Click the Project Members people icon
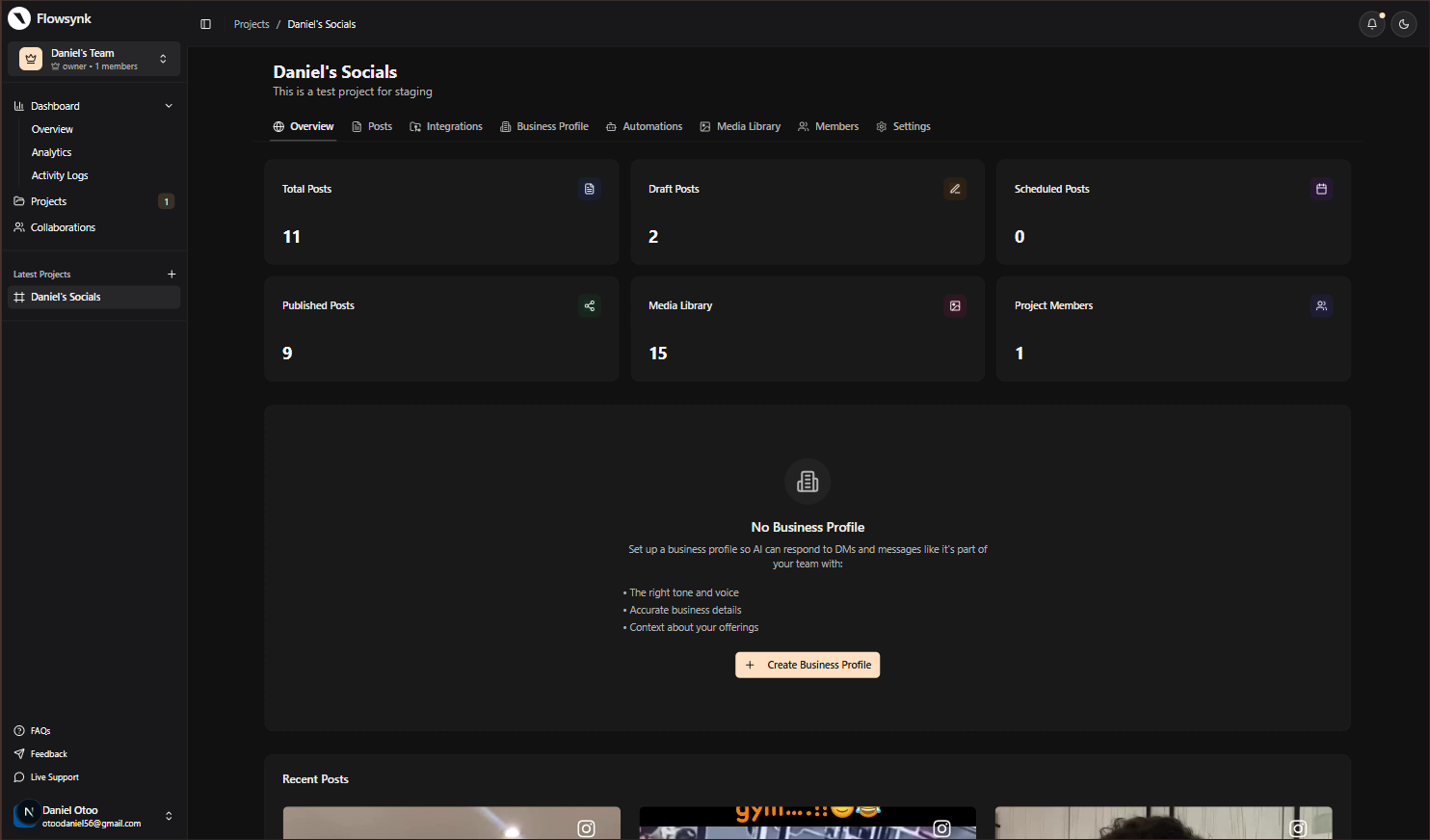 [1321, 305]
